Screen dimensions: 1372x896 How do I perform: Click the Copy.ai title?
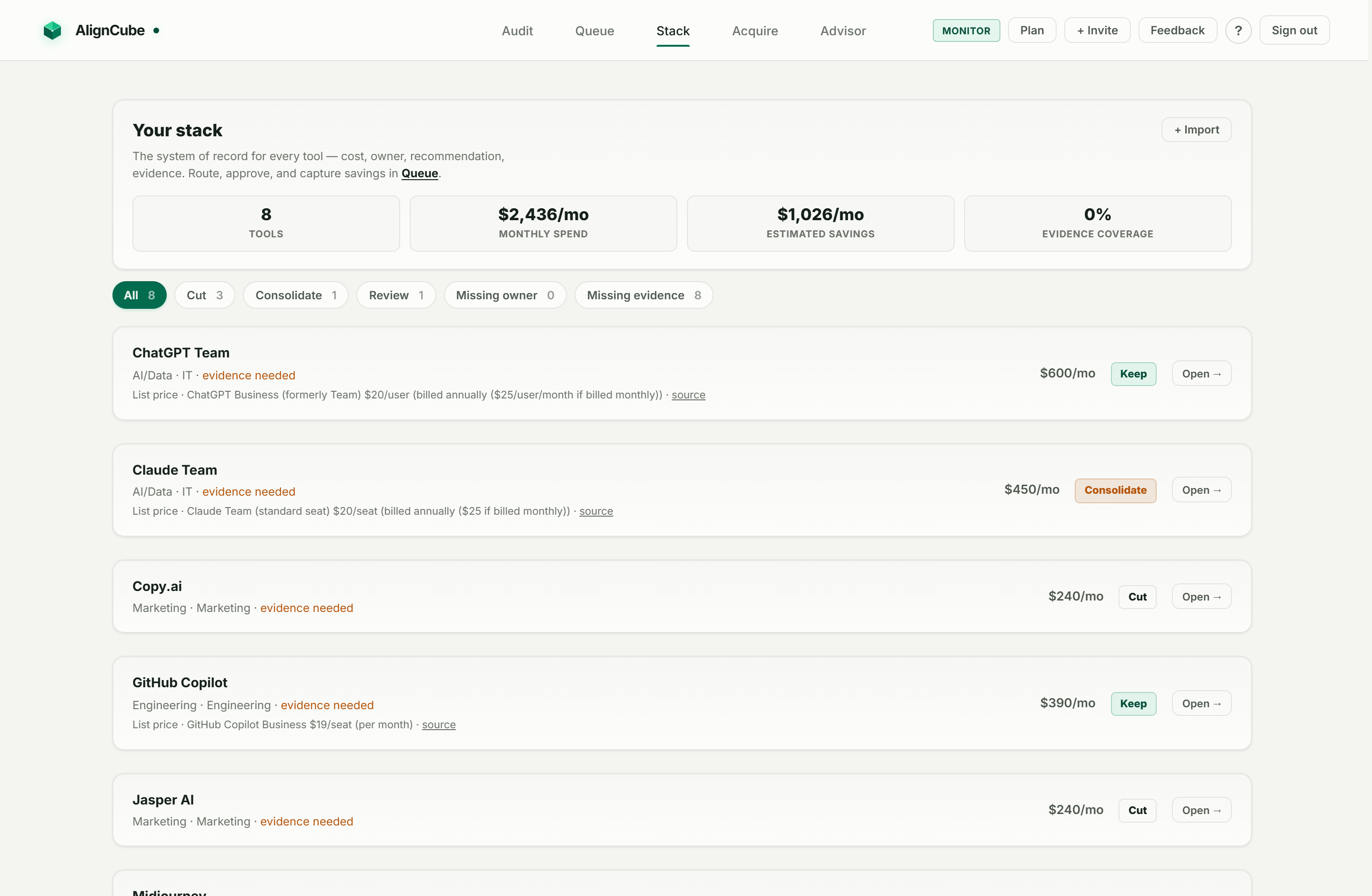click(157, 586)
